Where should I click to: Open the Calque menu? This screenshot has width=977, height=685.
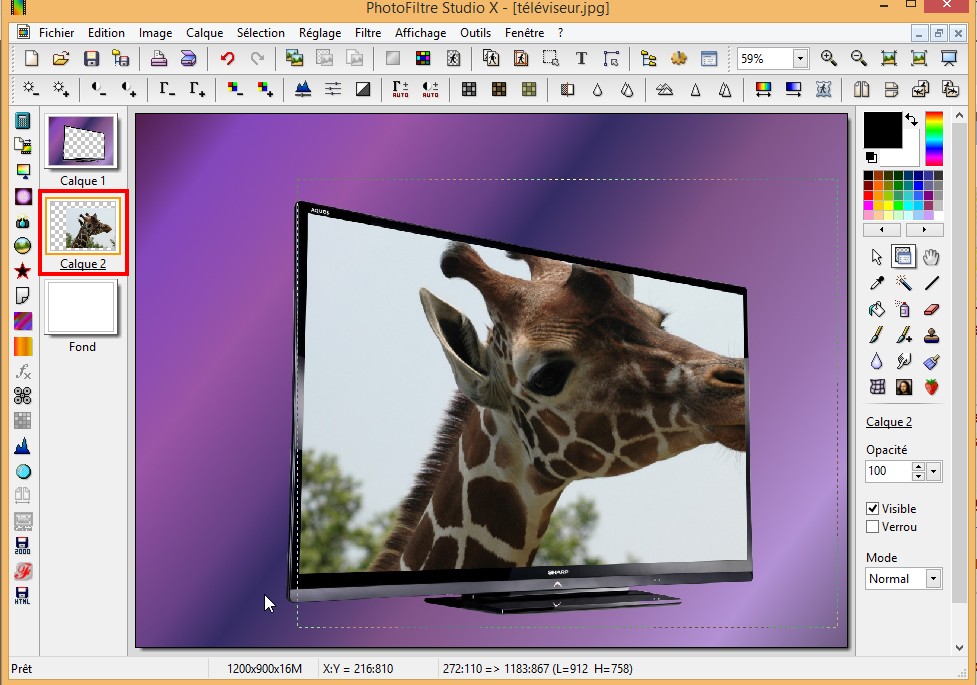point(204,33)
